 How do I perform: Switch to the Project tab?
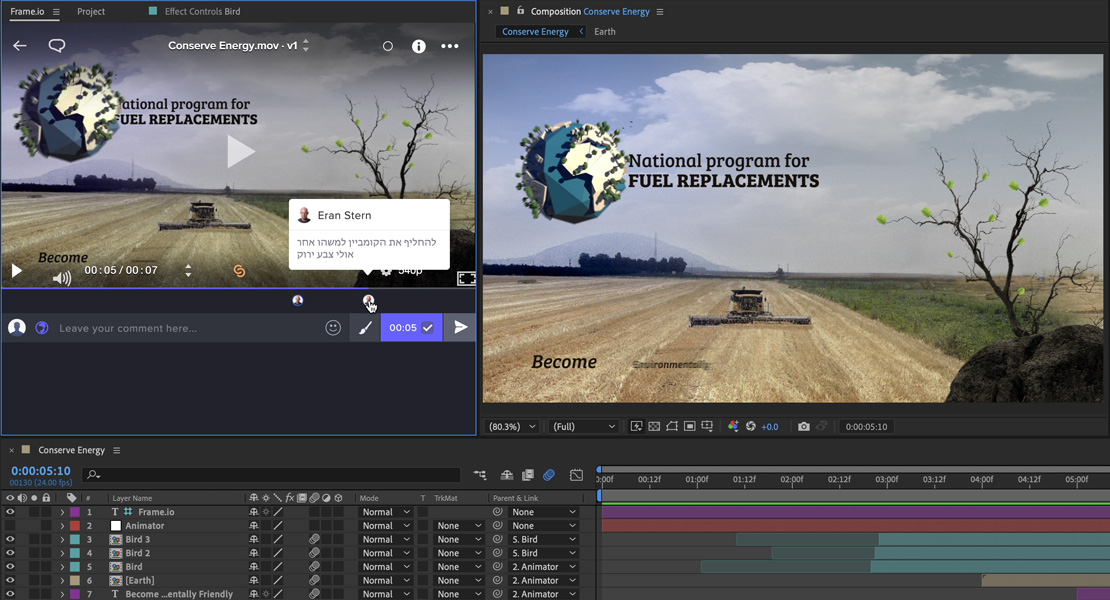click(90, 12)
